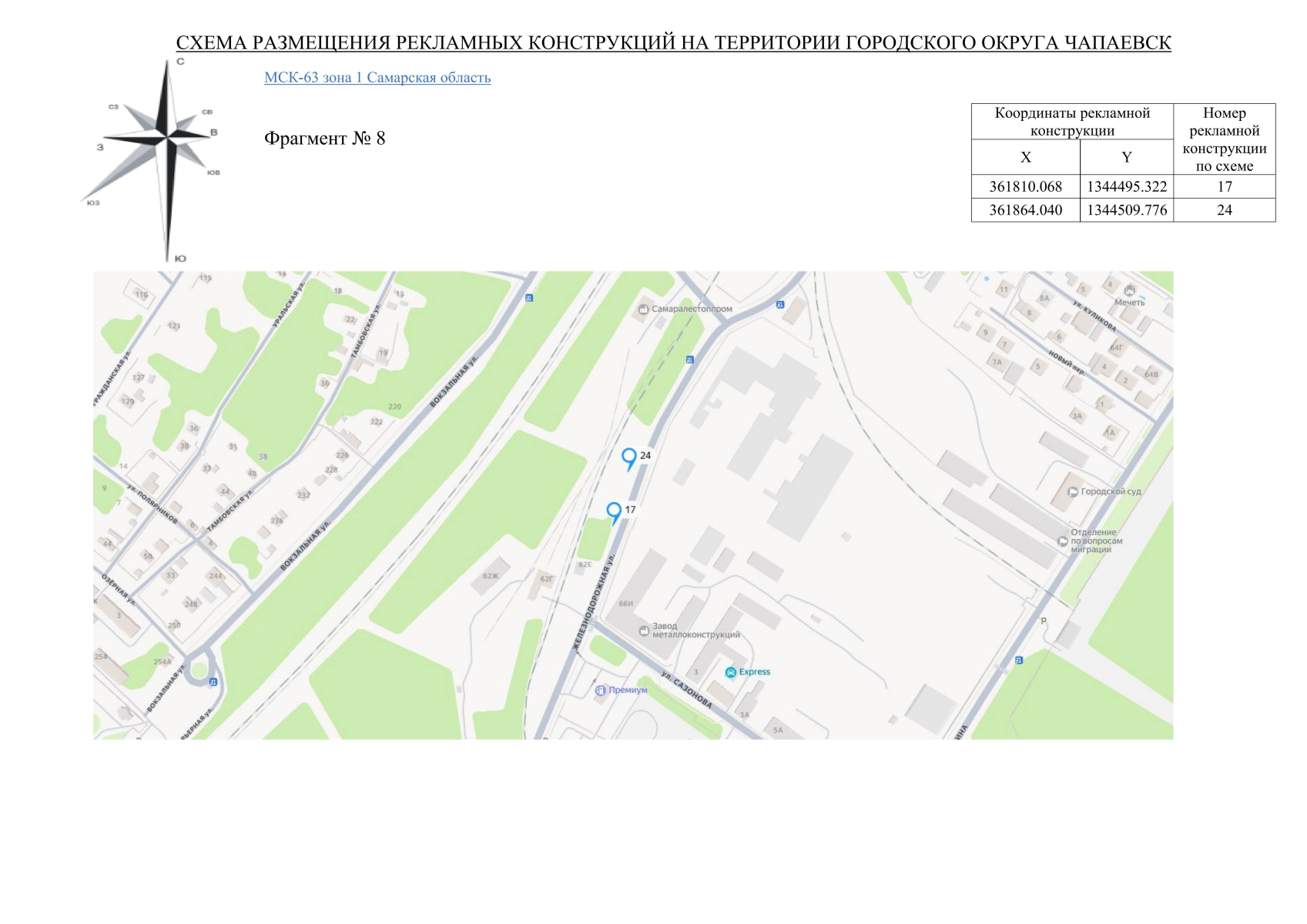The image size is (1307, 924).
Task: Select the Y coordinate cell 1344509.776
Action: pyautogui.click(x=1126, y=210)
